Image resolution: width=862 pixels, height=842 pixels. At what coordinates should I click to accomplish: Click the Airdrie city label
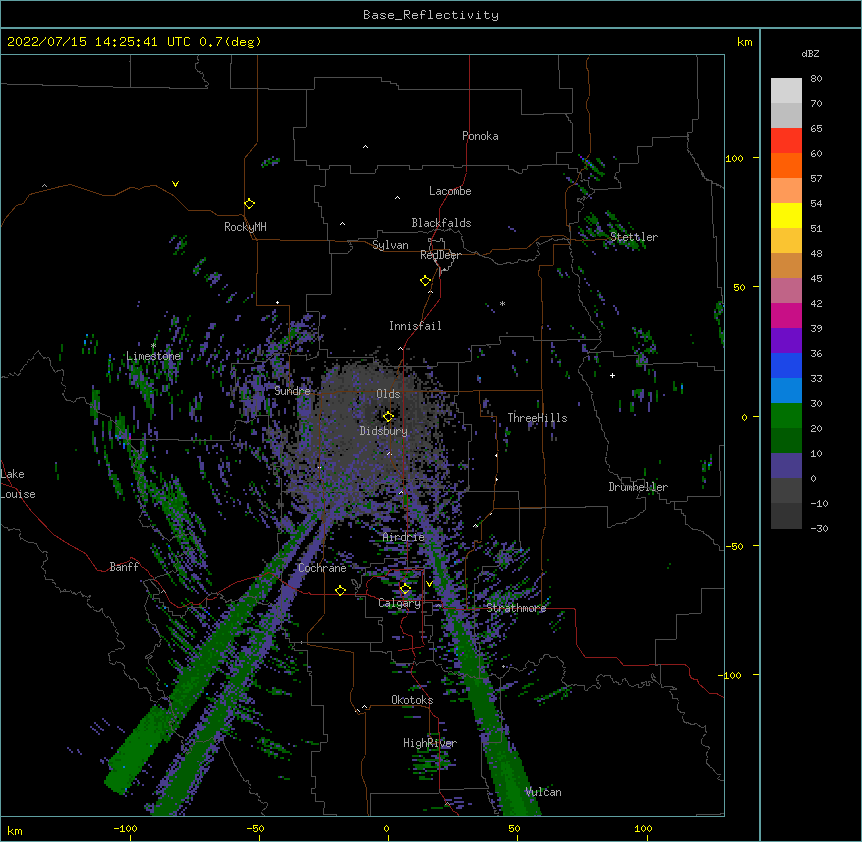coord(404,537)
